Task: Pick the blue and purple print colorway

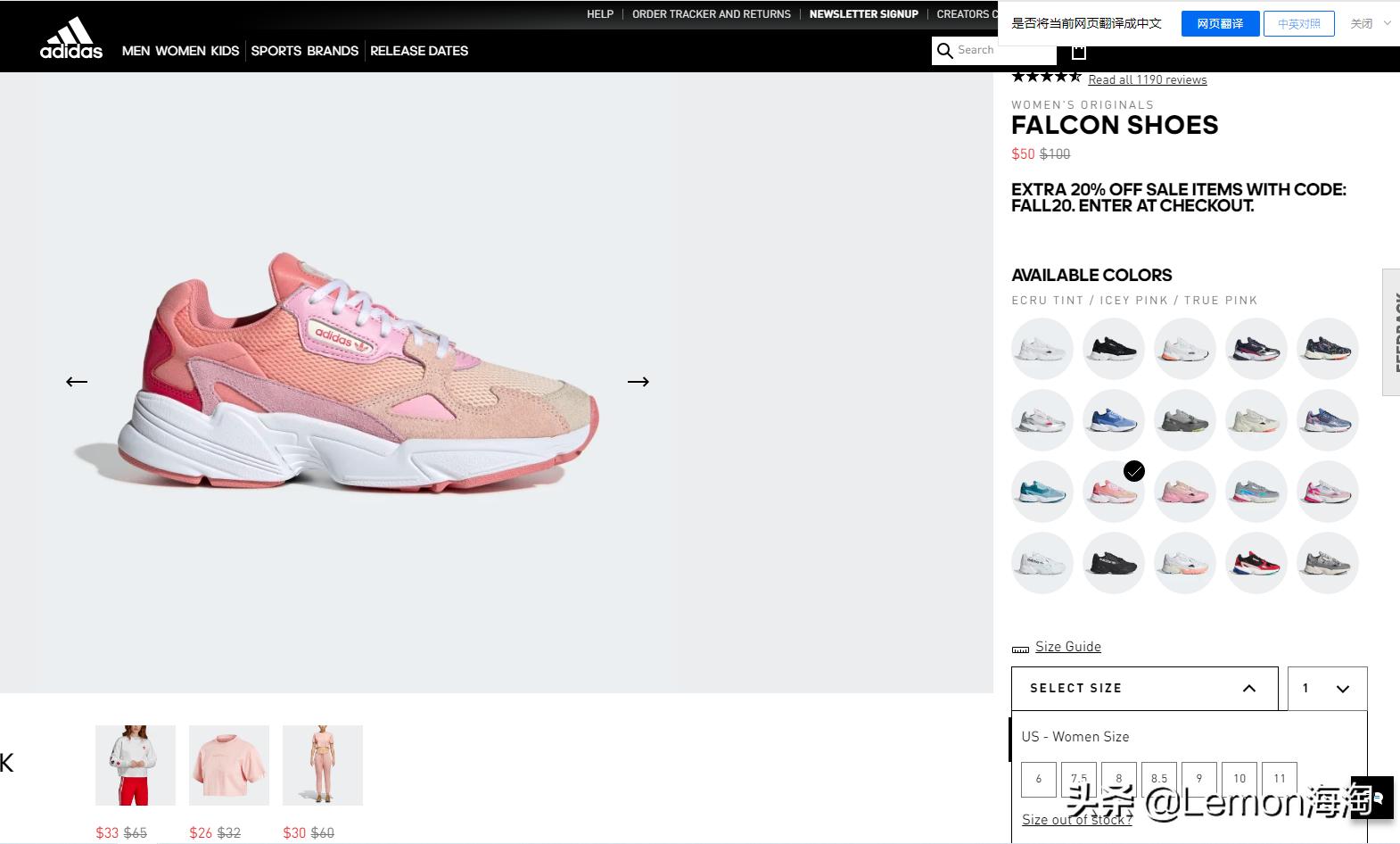Action: coord(1328,420)
